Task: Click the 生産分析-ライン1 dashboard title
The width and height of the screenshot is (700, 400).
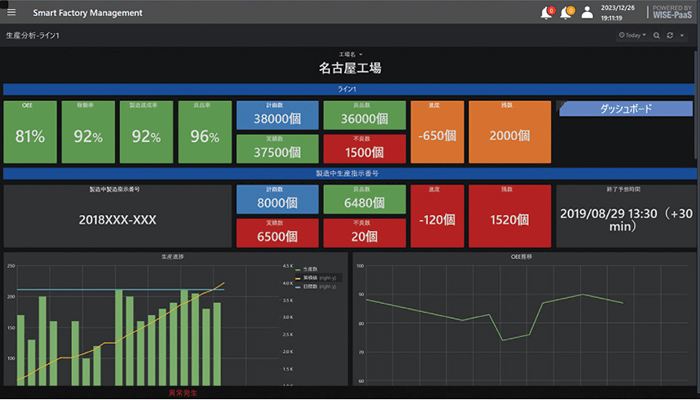Action: pos(32,36)
